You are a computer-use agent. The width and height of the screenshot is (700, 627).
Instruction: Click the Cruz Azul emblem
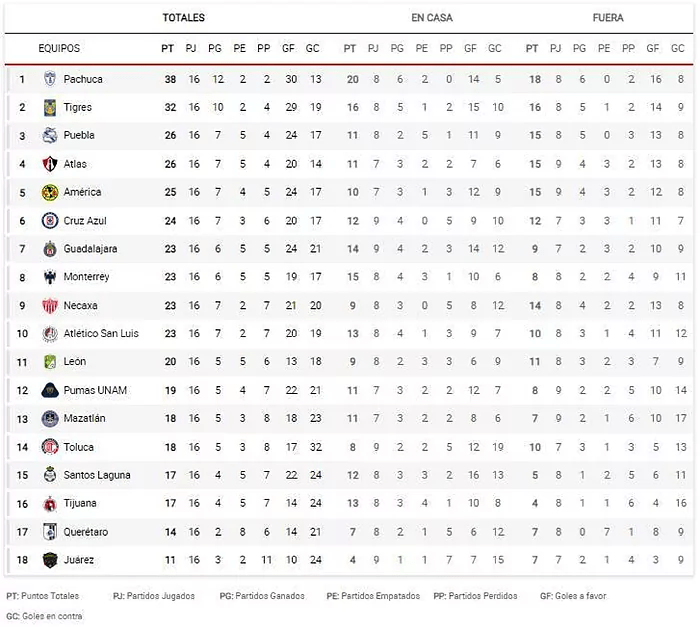[x=49, y=221]
